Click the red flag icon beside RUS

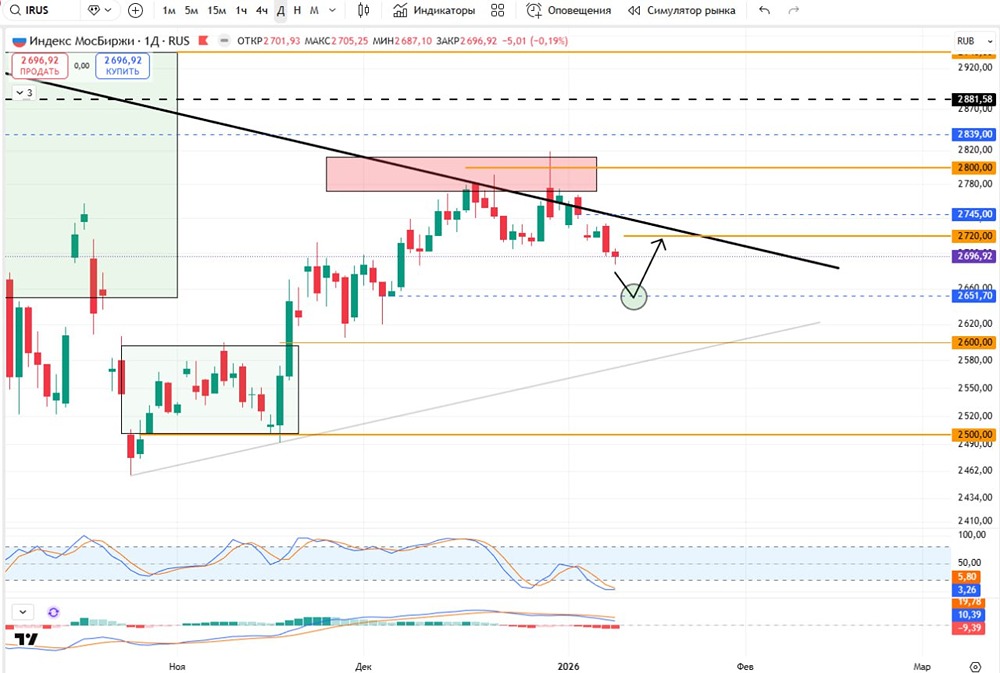click(203, 41)
